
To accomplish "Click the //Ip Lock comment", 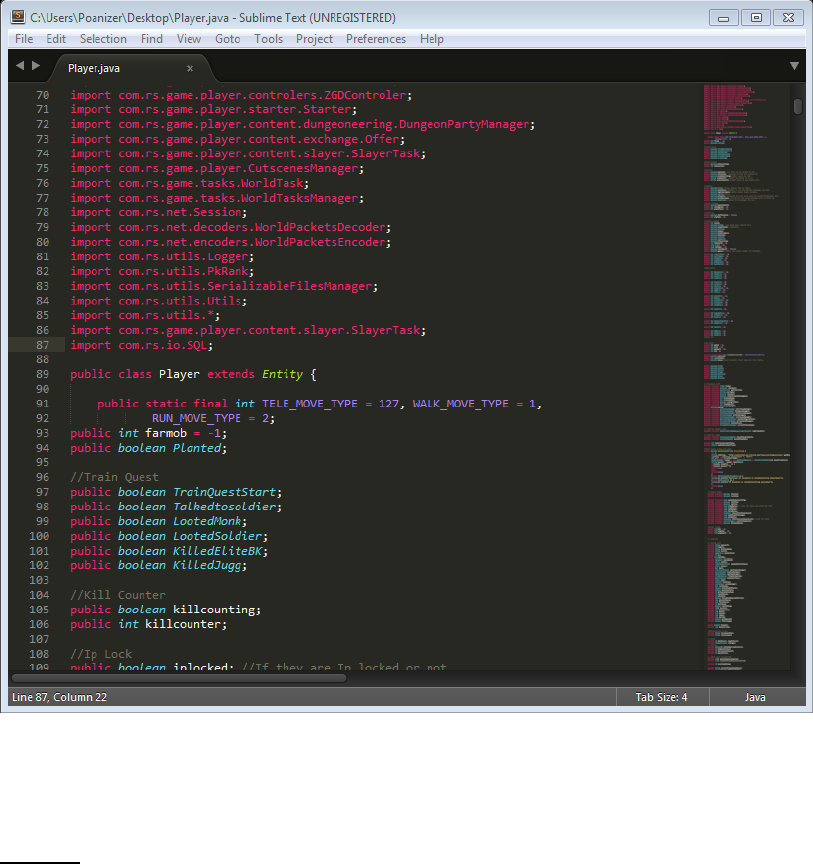I will (x=101, y=654).
